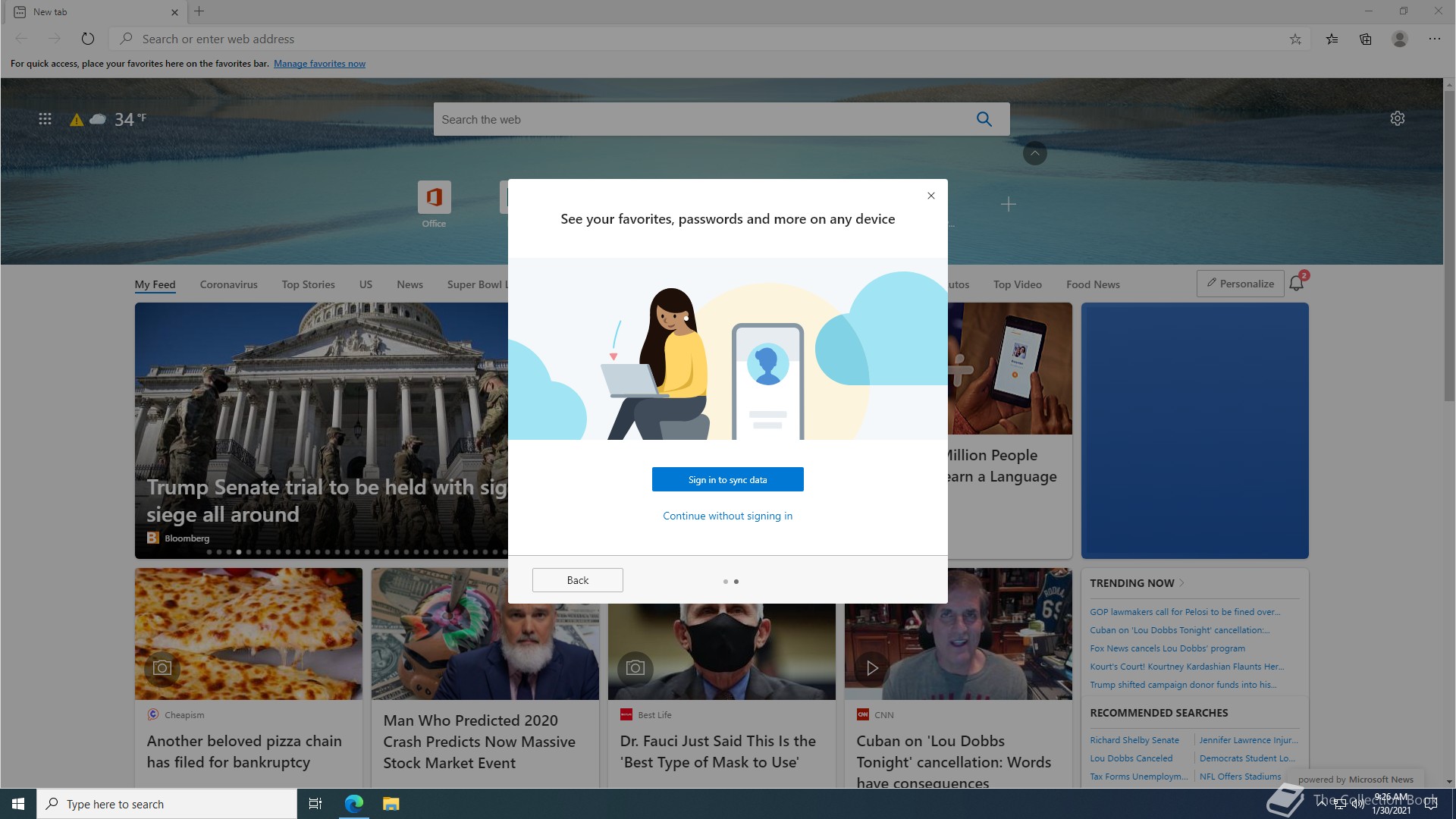Click the Bloomberg source label
1456x819 pixels.
point(187,538)
